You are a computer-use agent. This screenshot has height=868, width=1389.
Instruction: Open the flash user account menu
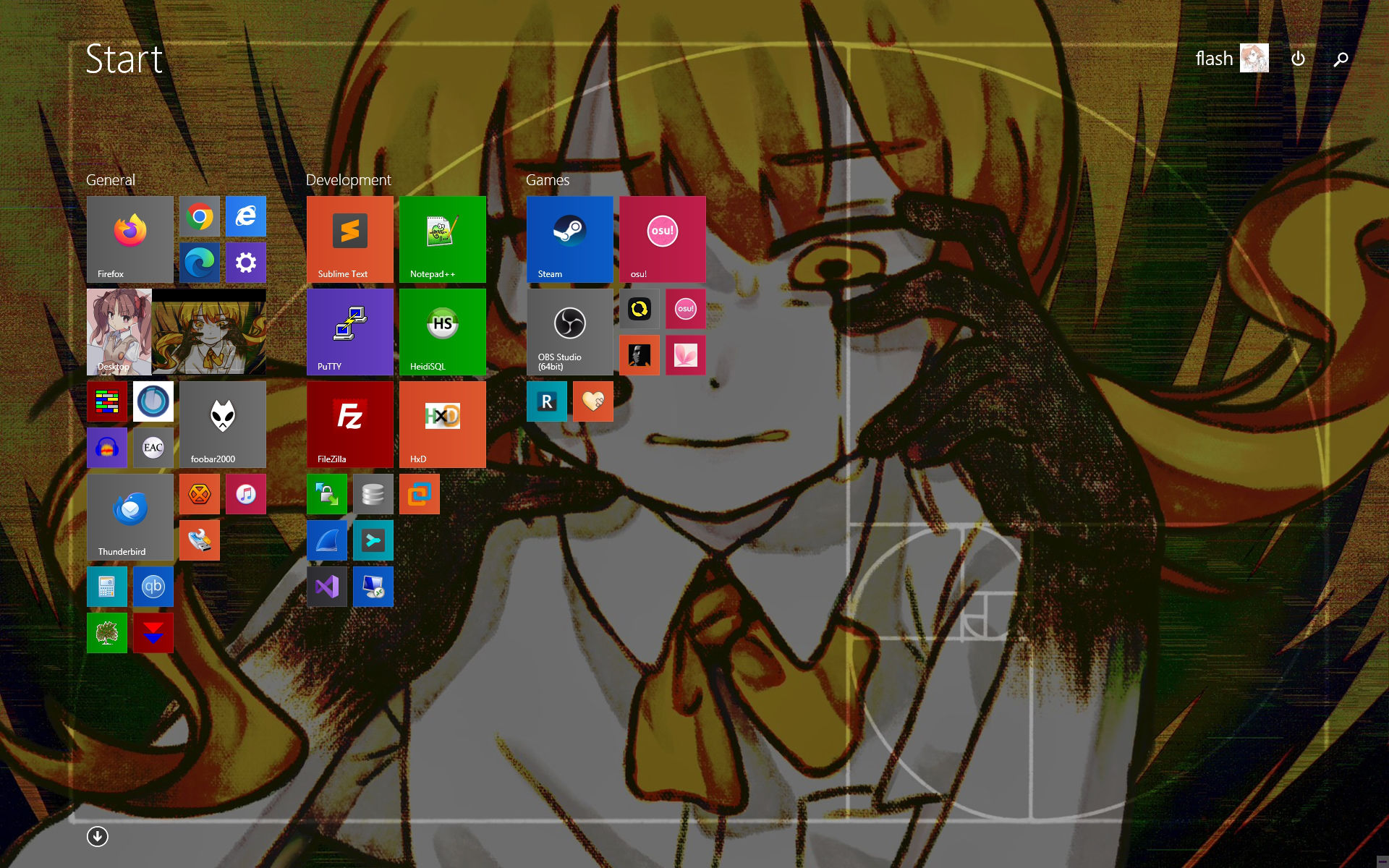(x=1231, y=58)
